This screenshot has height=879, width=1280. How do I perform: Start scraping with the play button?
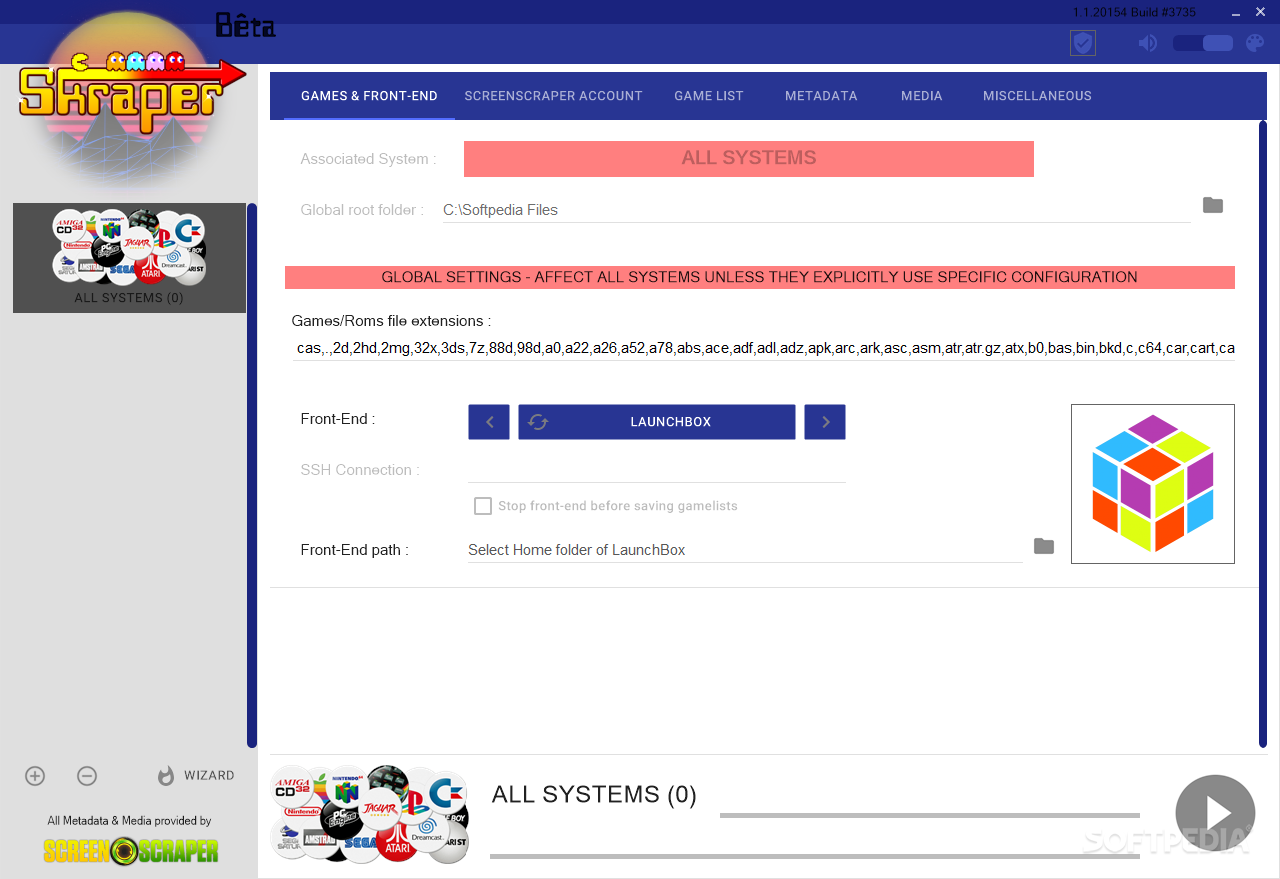[1215, 814]
